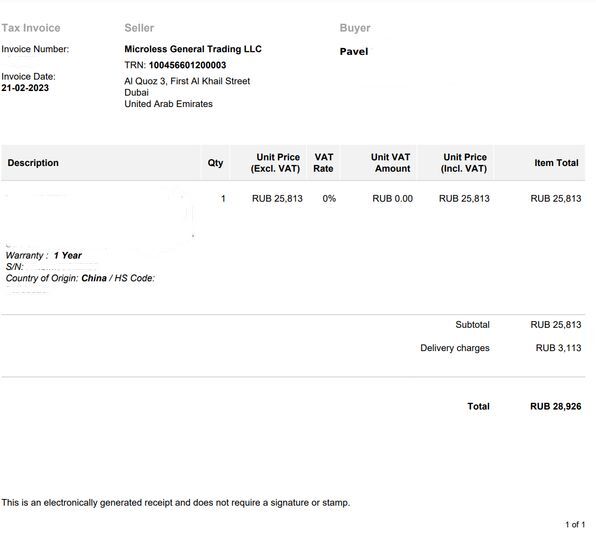The width and height of the screenshot is (596, 545).
Task: Select the 0% VAT rate value
Action: coord(329,198)
